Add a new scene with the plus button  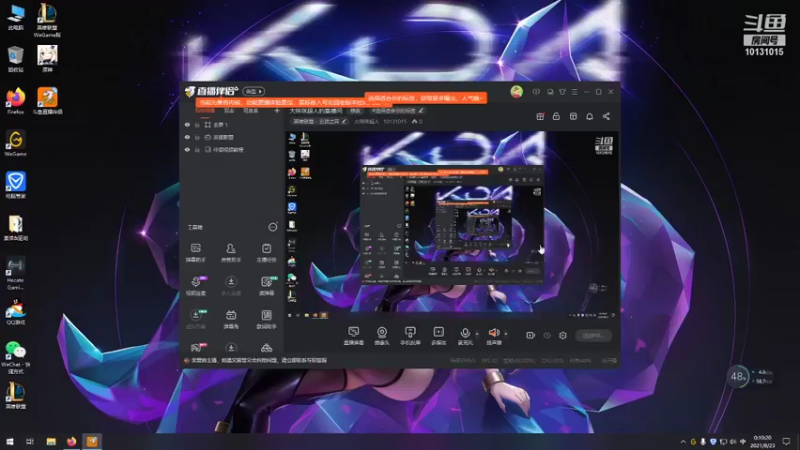[x=277, y=110]
